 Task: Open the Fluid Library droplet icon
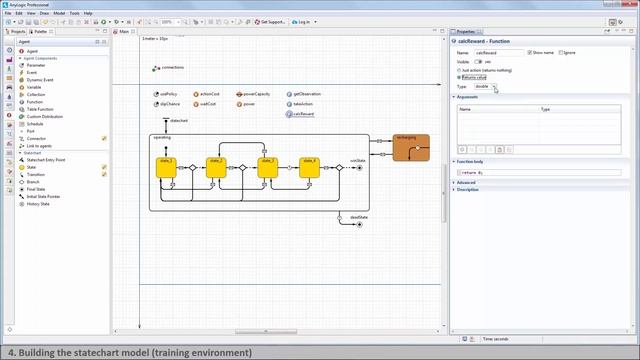tap(9, 97)
